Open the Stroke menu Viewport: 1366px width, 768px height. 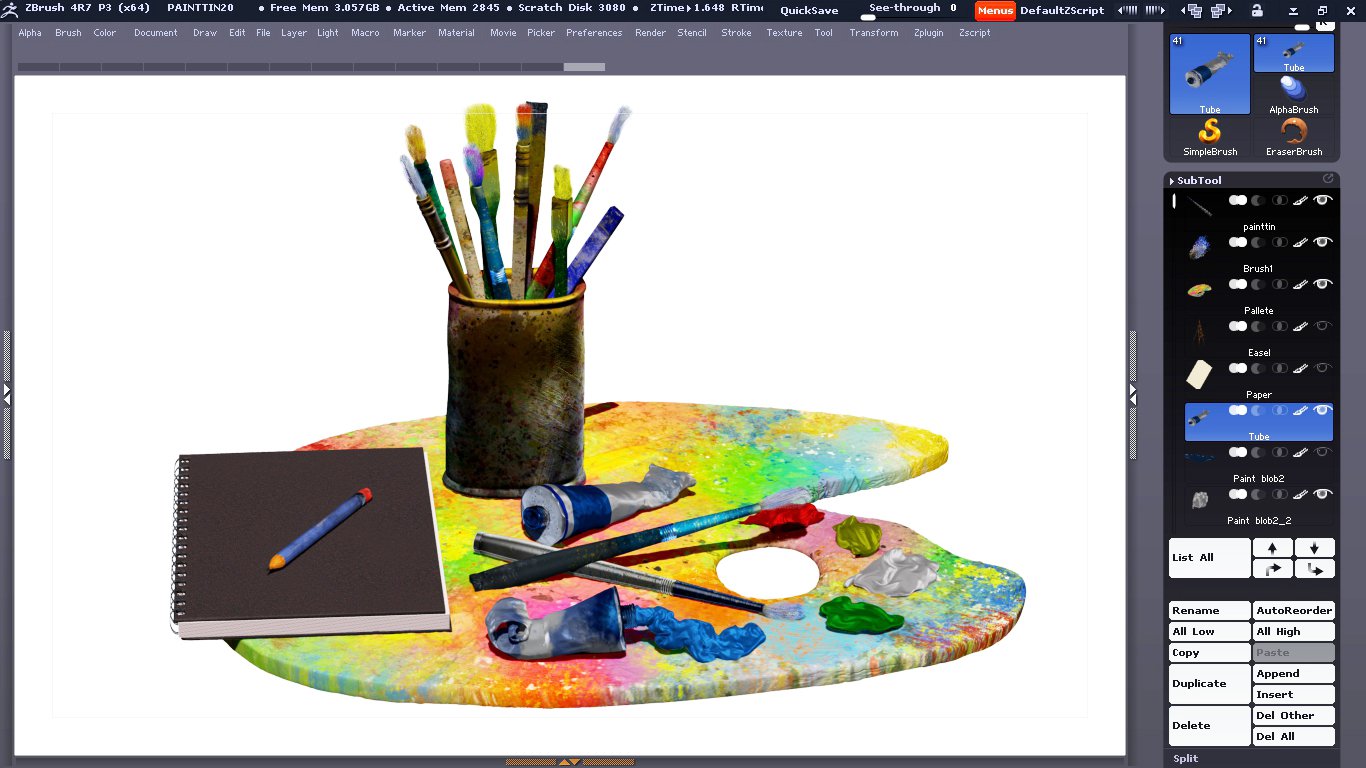[736, 33]
